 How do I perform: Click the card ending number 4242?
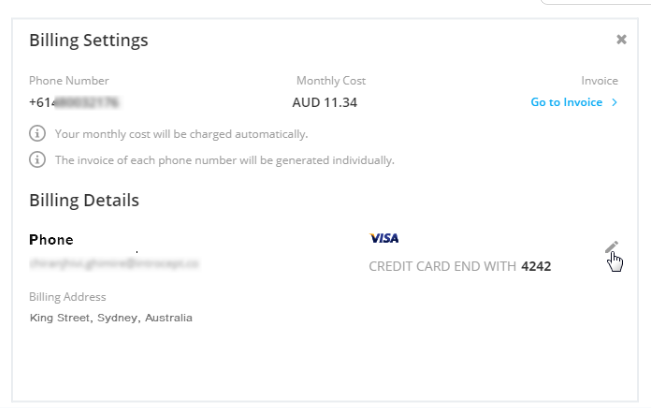pos(536,266)
